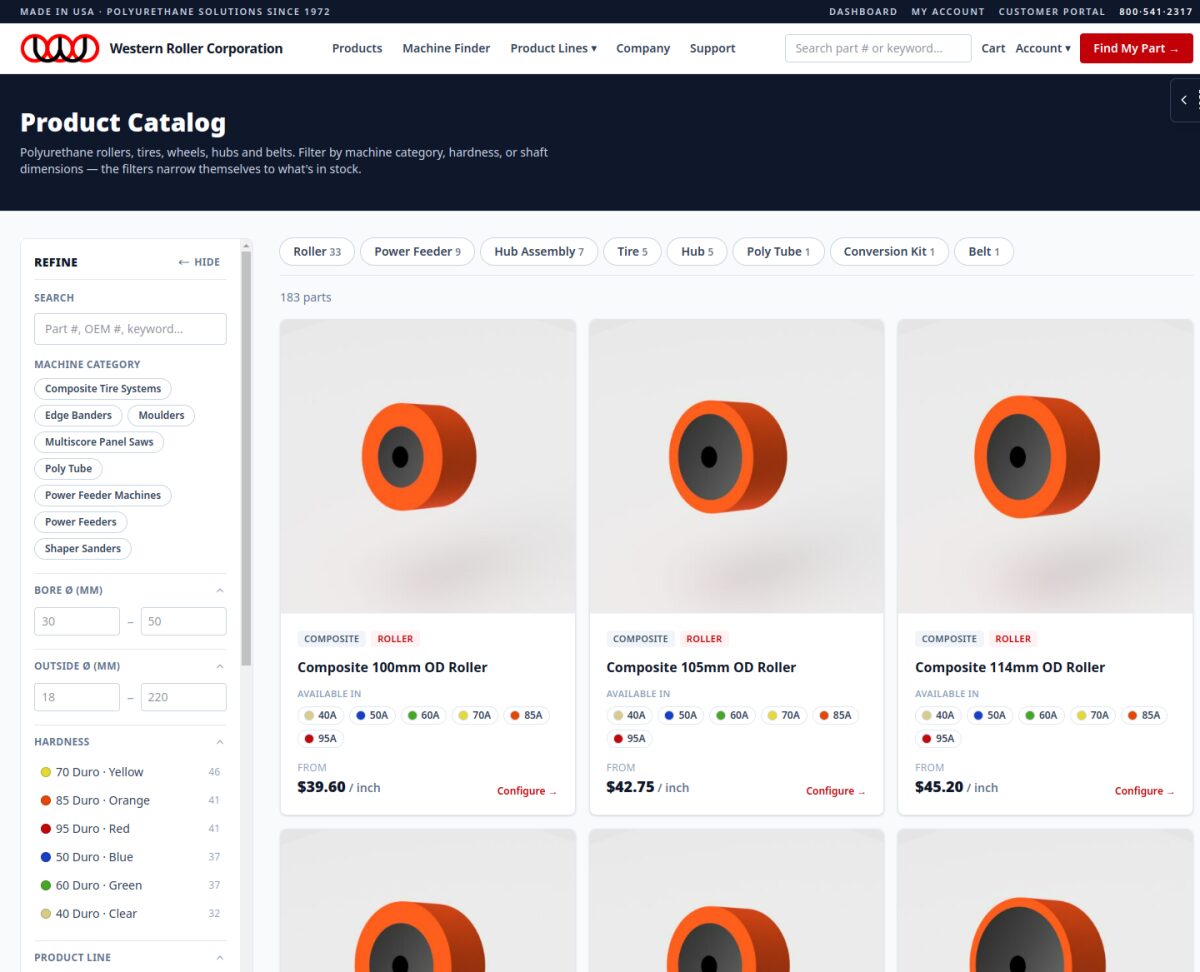
Task: Filter by 40 Duro Clear hardness
Action: click(130, 913)
